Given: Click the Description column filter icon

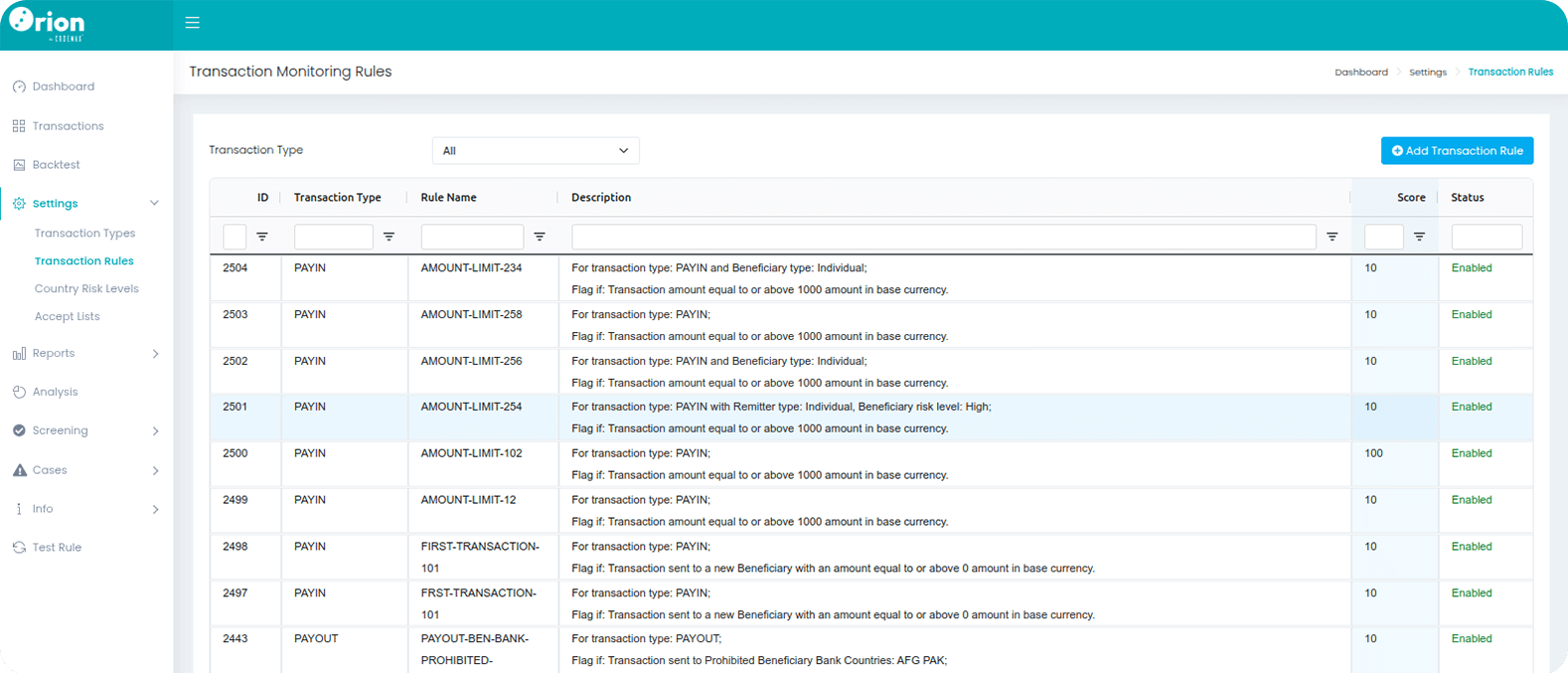Looking at the screenshot, I should pyautogui.click(x=1333, y=237).
